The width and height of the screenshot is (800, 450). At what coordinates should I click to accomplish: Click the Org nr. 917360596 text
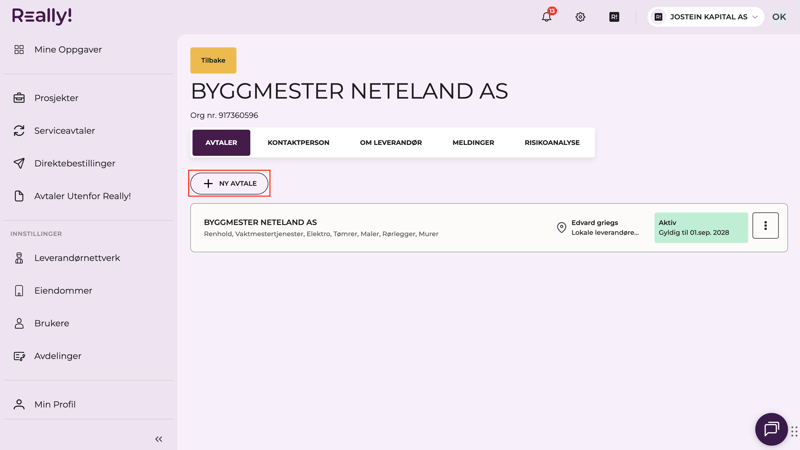click(x=224, y=115)
